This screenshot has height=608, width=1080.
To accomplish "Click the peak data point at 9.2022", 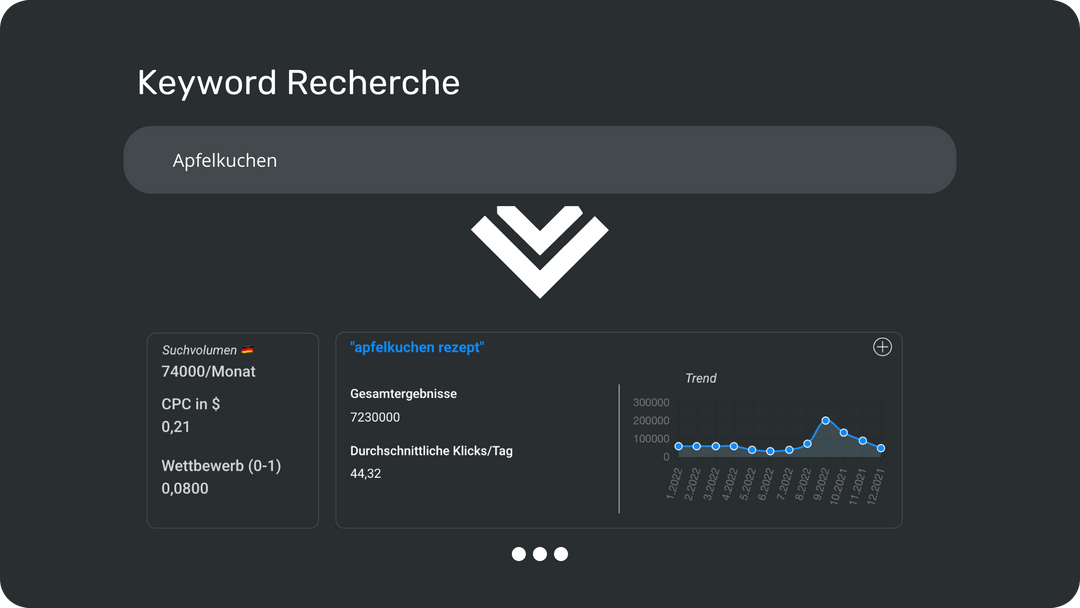I will click(x=825, y=420).
